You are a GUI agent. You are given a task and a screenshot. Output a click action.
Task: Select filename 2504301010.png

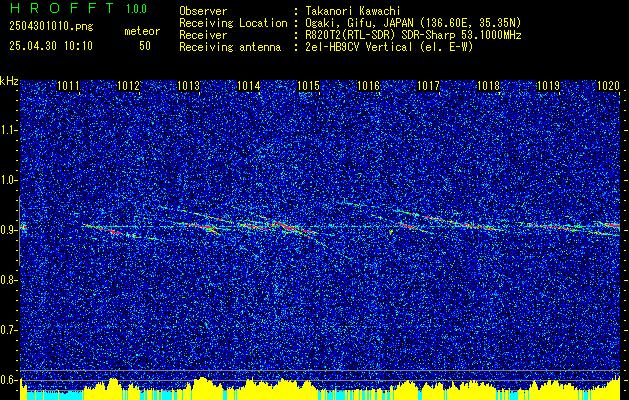[51, 27]
